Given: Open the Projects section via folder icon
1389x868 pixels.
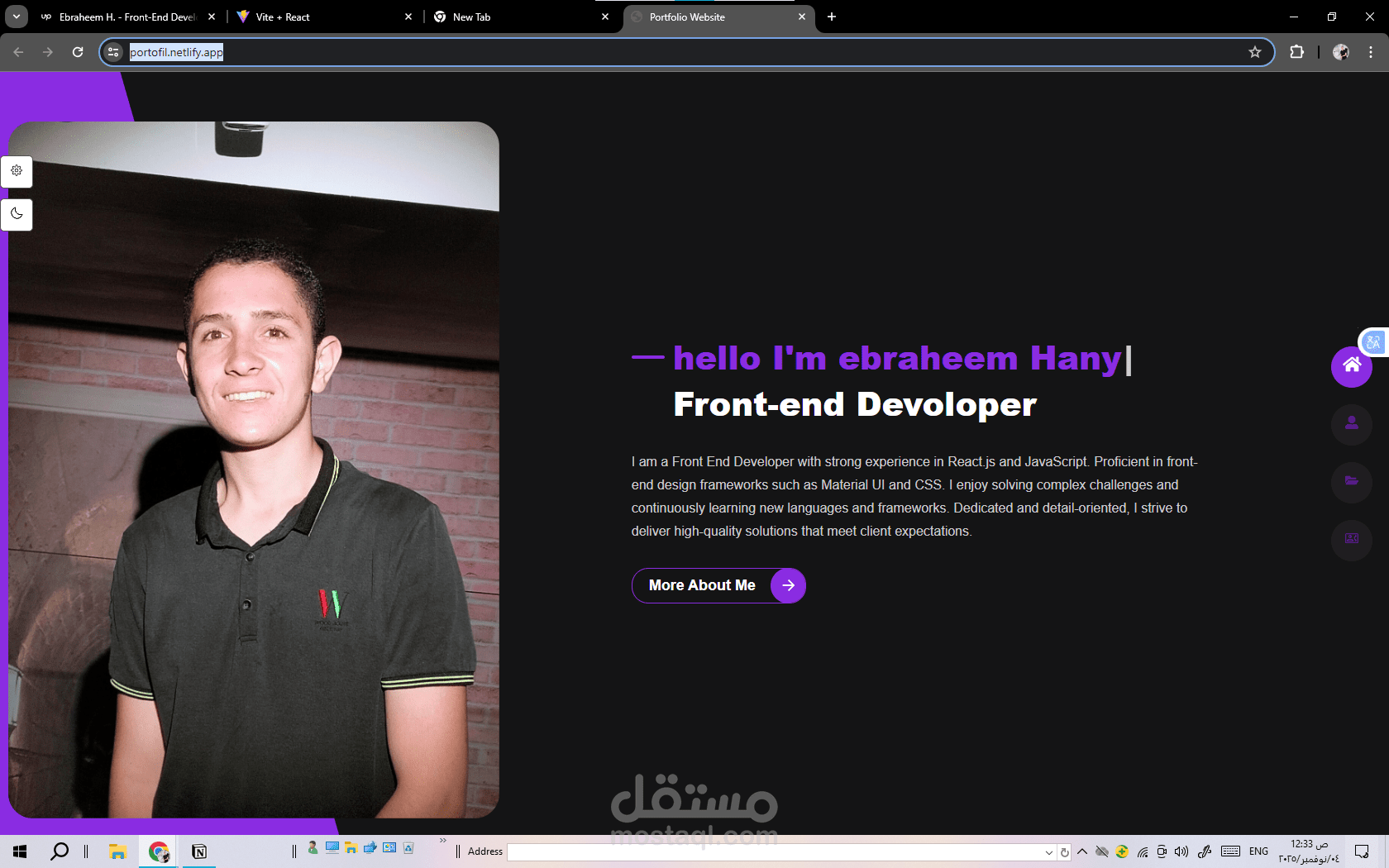Looking at the screenshot, I should pyautogui.click(x=1352, y=481).
